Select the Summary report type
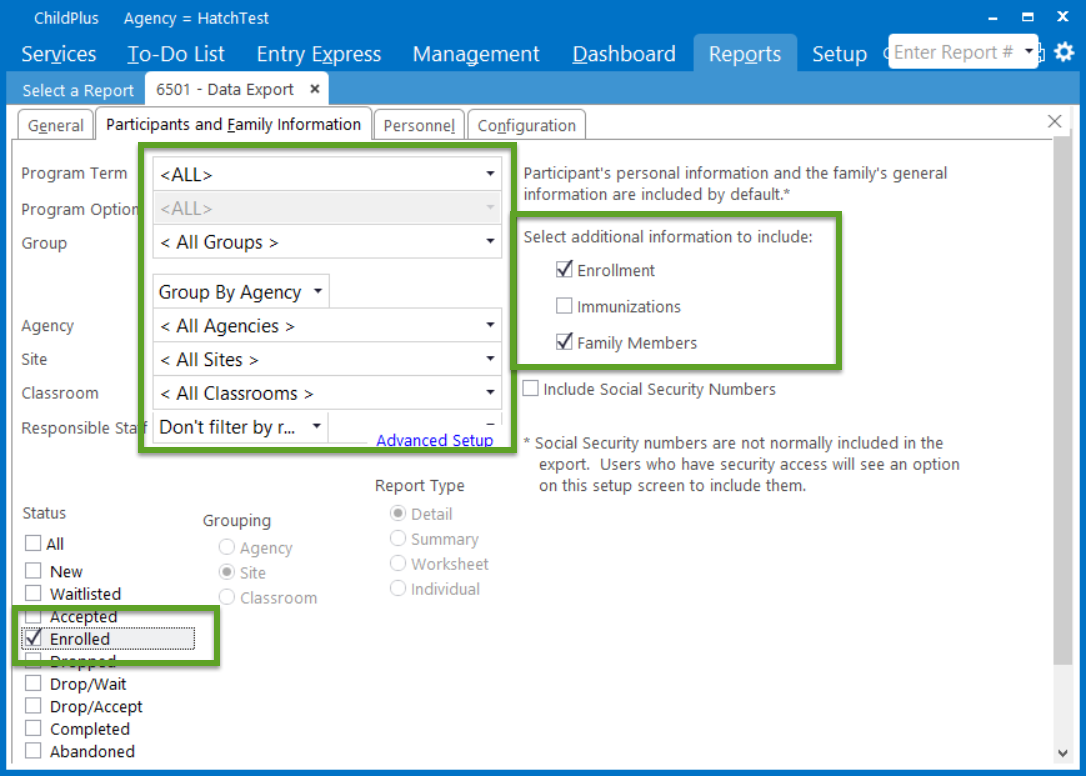The width and height of the screenshot is (1086, 776). click(398, 538)
